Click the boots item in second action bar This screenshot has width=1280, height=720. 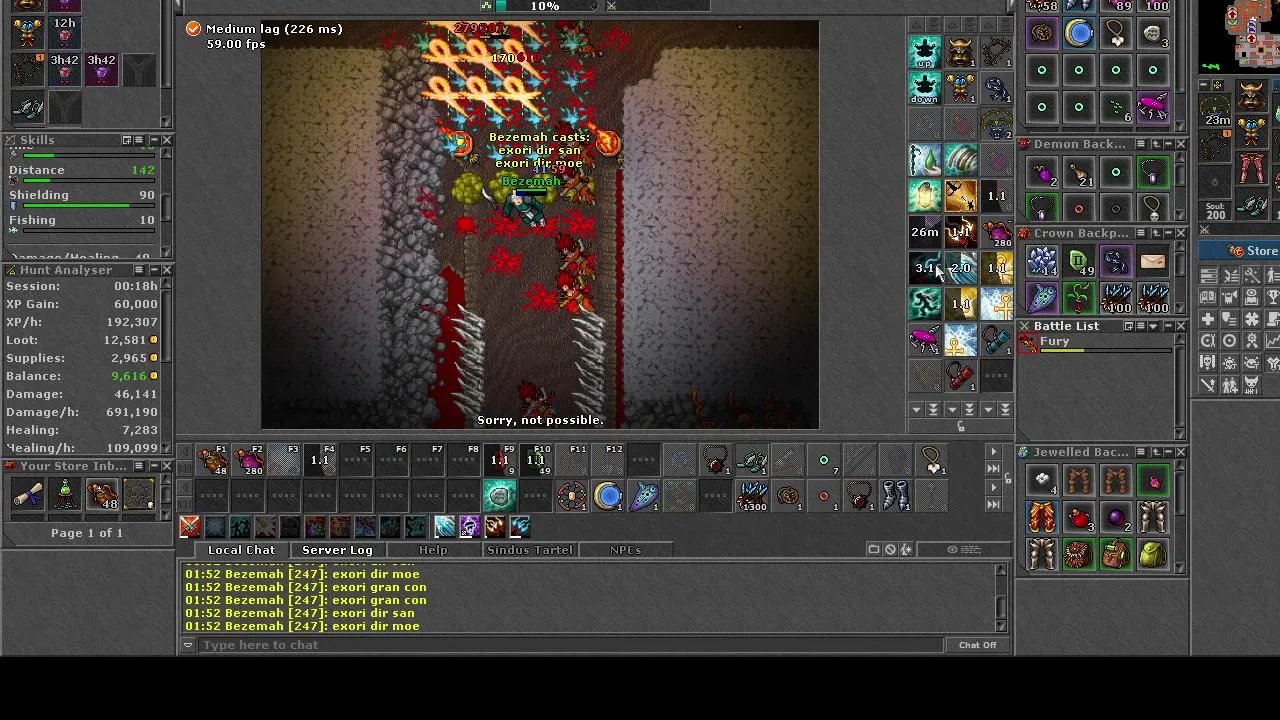[896, 496]
